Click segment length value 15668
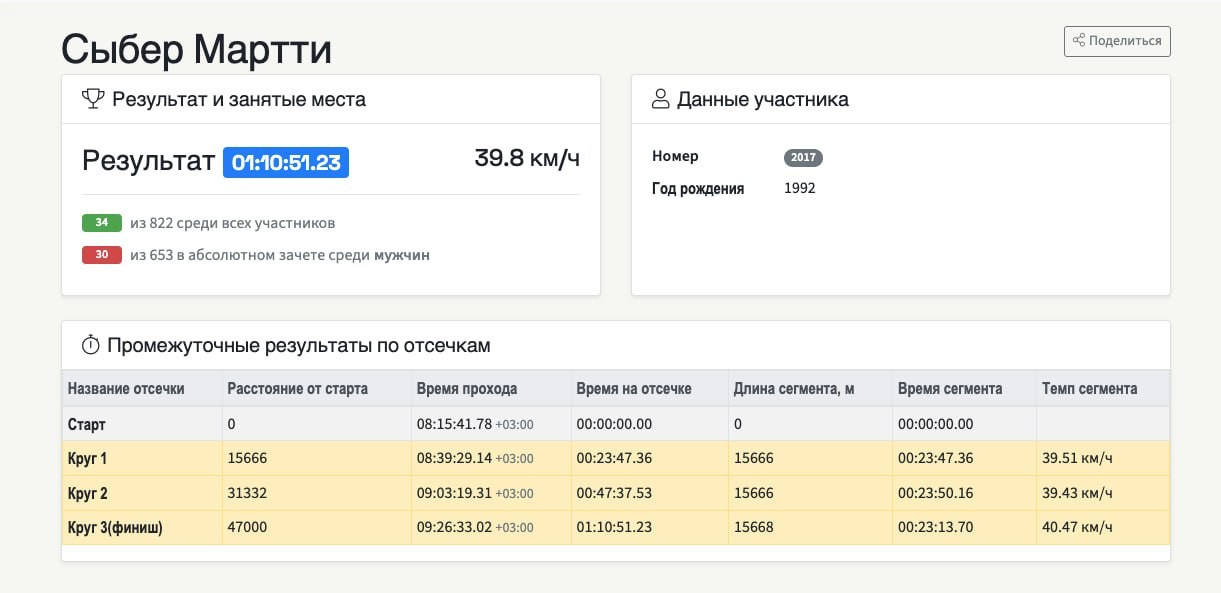The width and height of the screenshot is (1221, 593). tap(753, 528)
